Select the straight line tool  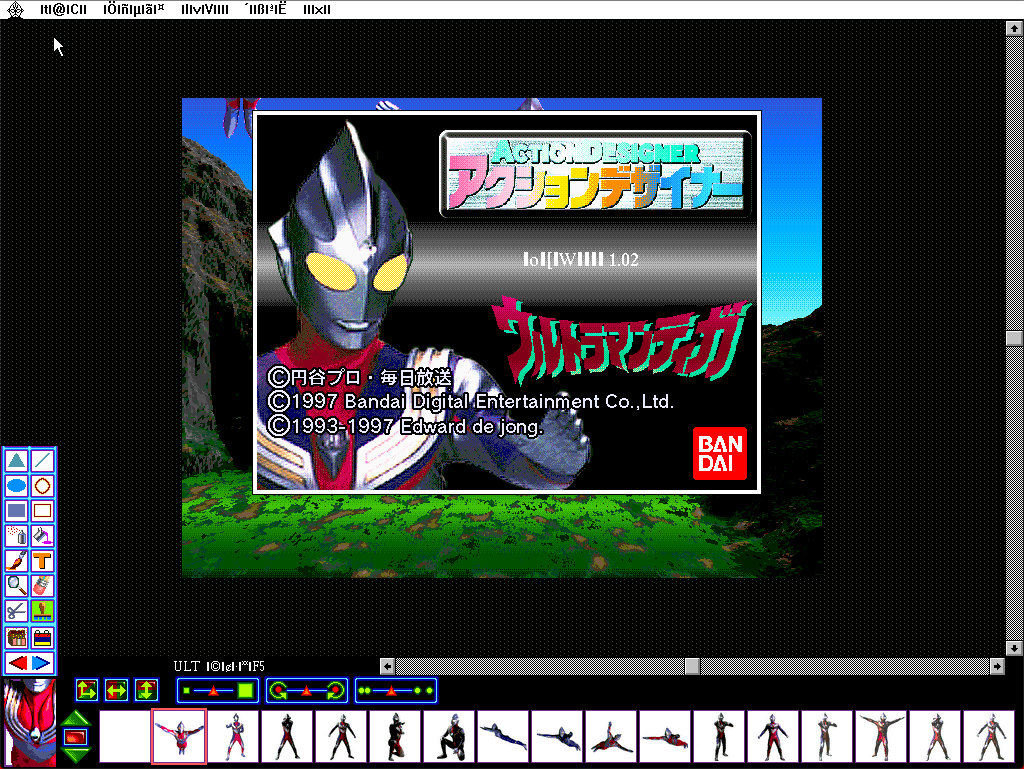point(42,461)
